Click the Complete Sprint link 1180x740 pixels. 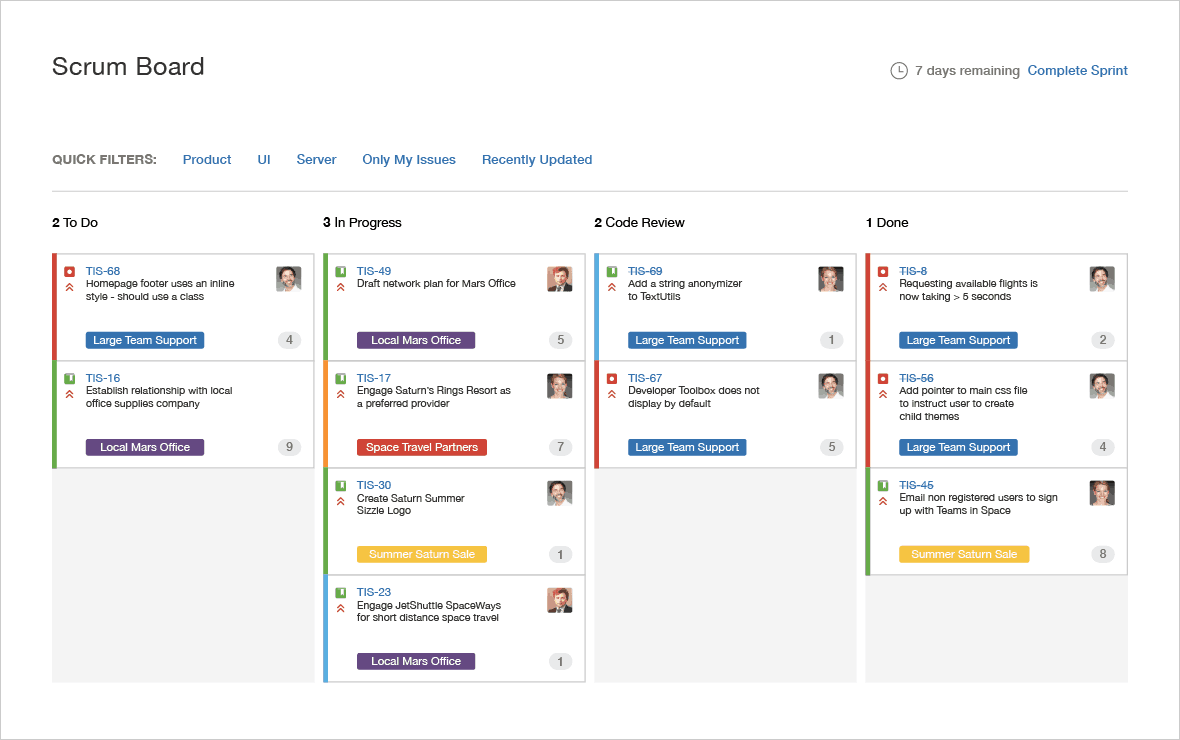tap(1077, 71)
